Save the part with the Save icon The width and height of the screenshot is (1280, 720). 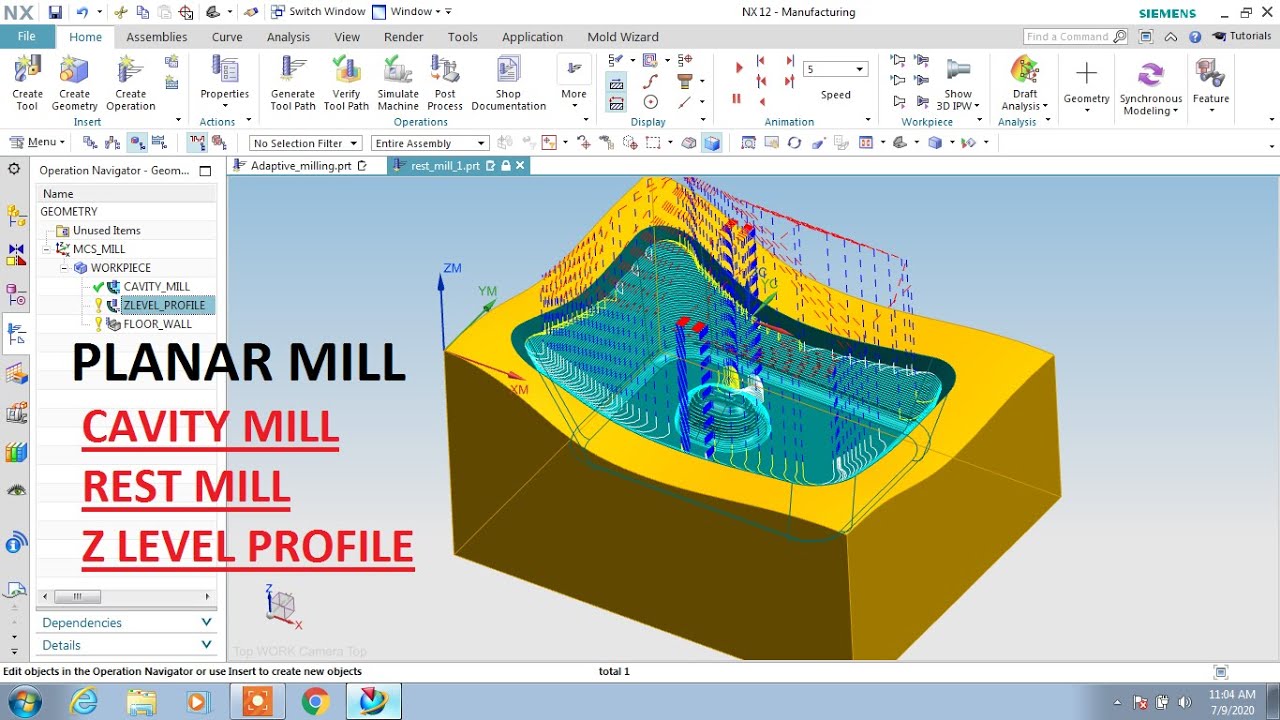[x=54, y=12]
